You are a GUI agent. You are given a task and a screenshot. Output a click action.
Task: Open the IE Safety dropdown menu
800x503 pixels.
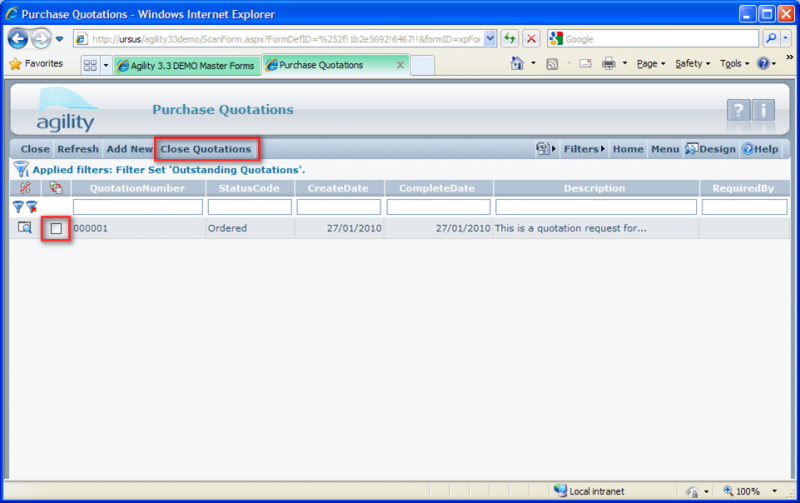click(x=692, y=64)
